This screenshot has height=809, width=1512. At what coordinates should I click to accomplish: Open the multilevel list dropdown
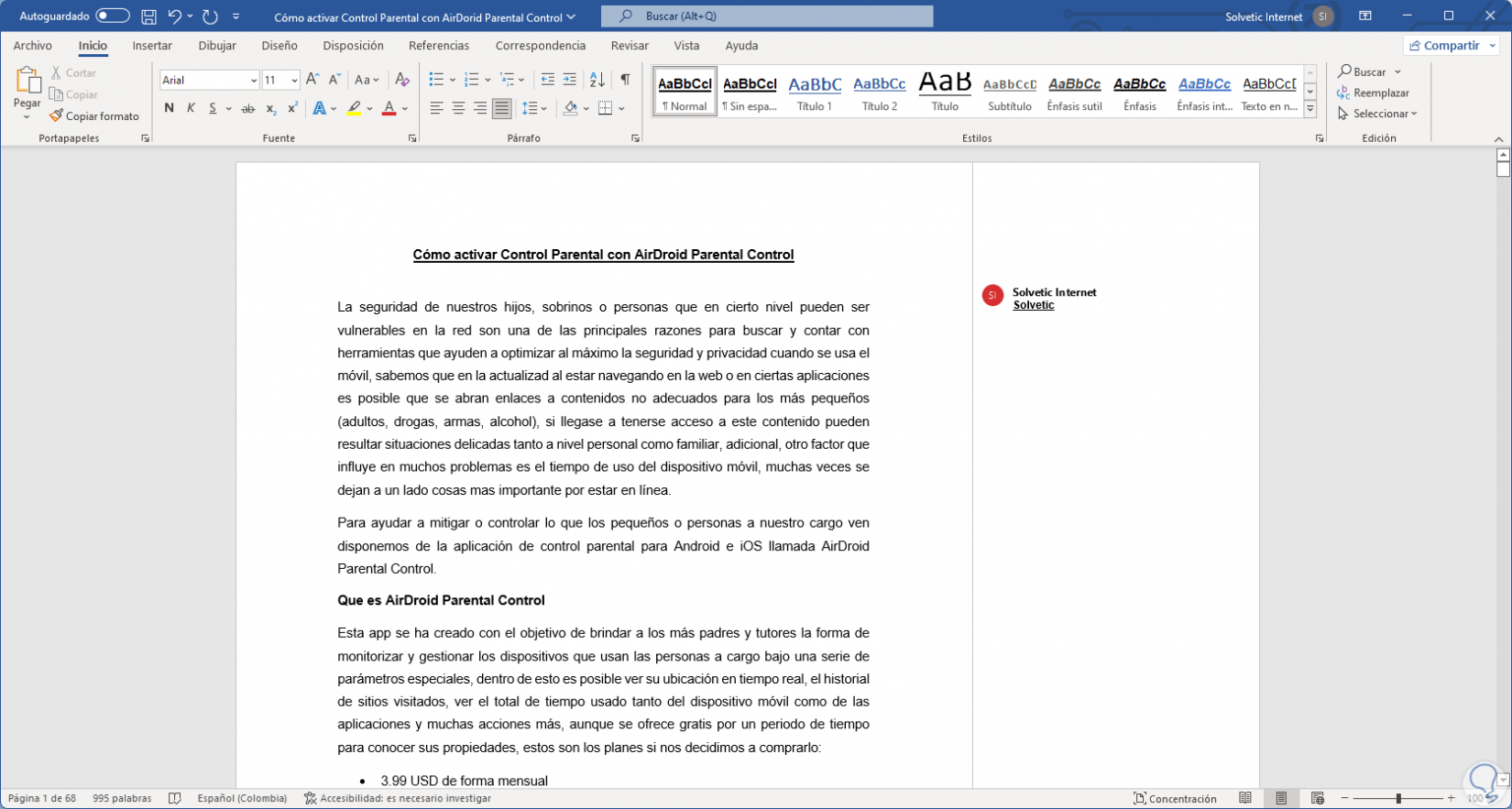[522, 80]
